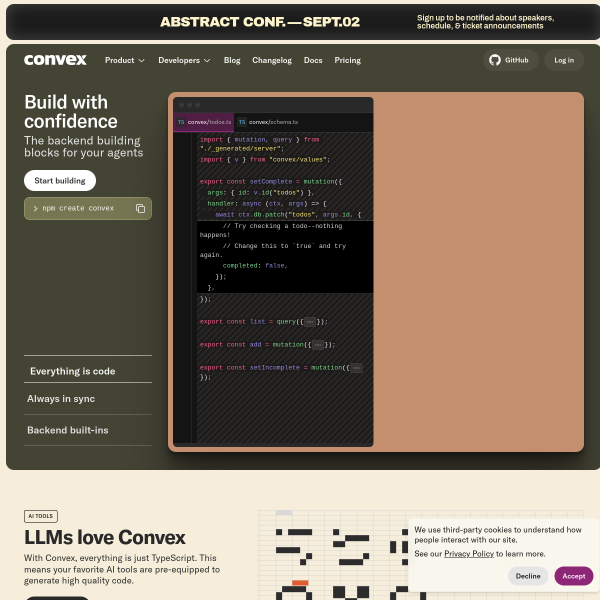Screen dimensions: 600x600
Task: Click the Build with confidence heading
Action: click(71, 112)
